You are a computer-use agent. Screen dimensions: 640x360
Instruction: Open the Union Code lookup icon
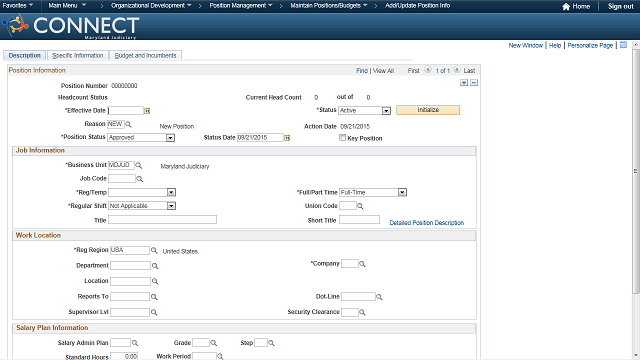360,206
